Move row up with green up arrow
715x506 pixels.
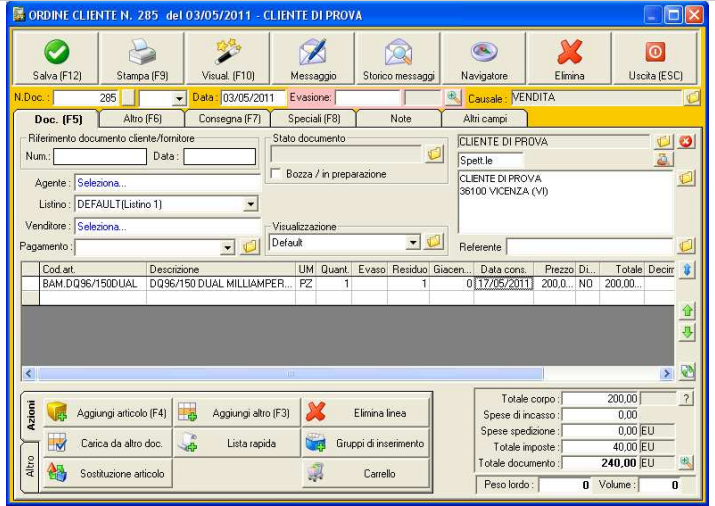(687, 310)
